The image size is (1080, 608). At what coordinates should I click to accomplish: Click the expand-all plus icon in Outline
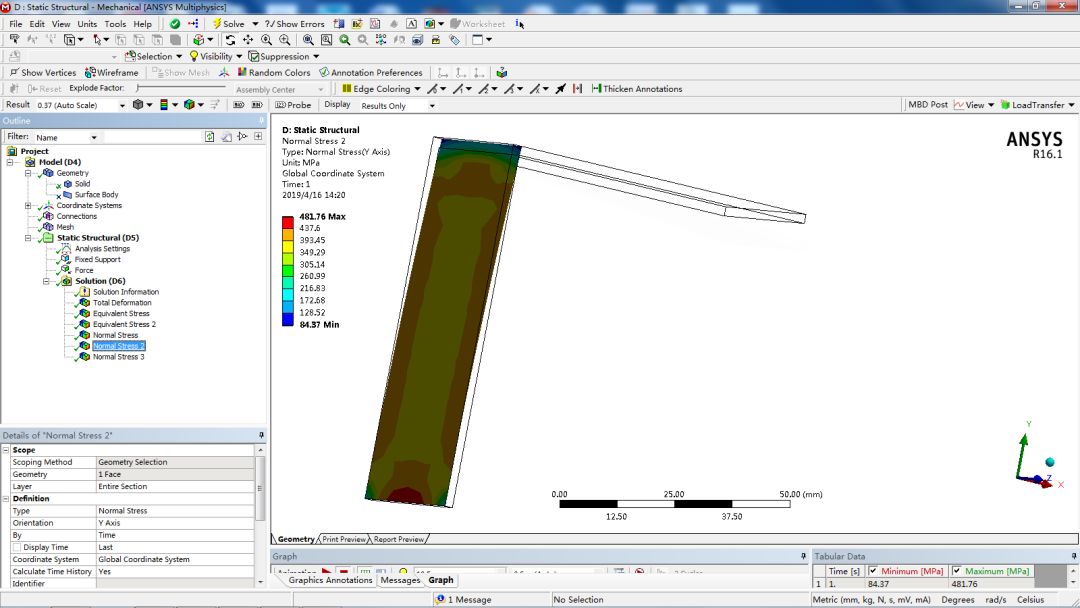pos(258,137)
